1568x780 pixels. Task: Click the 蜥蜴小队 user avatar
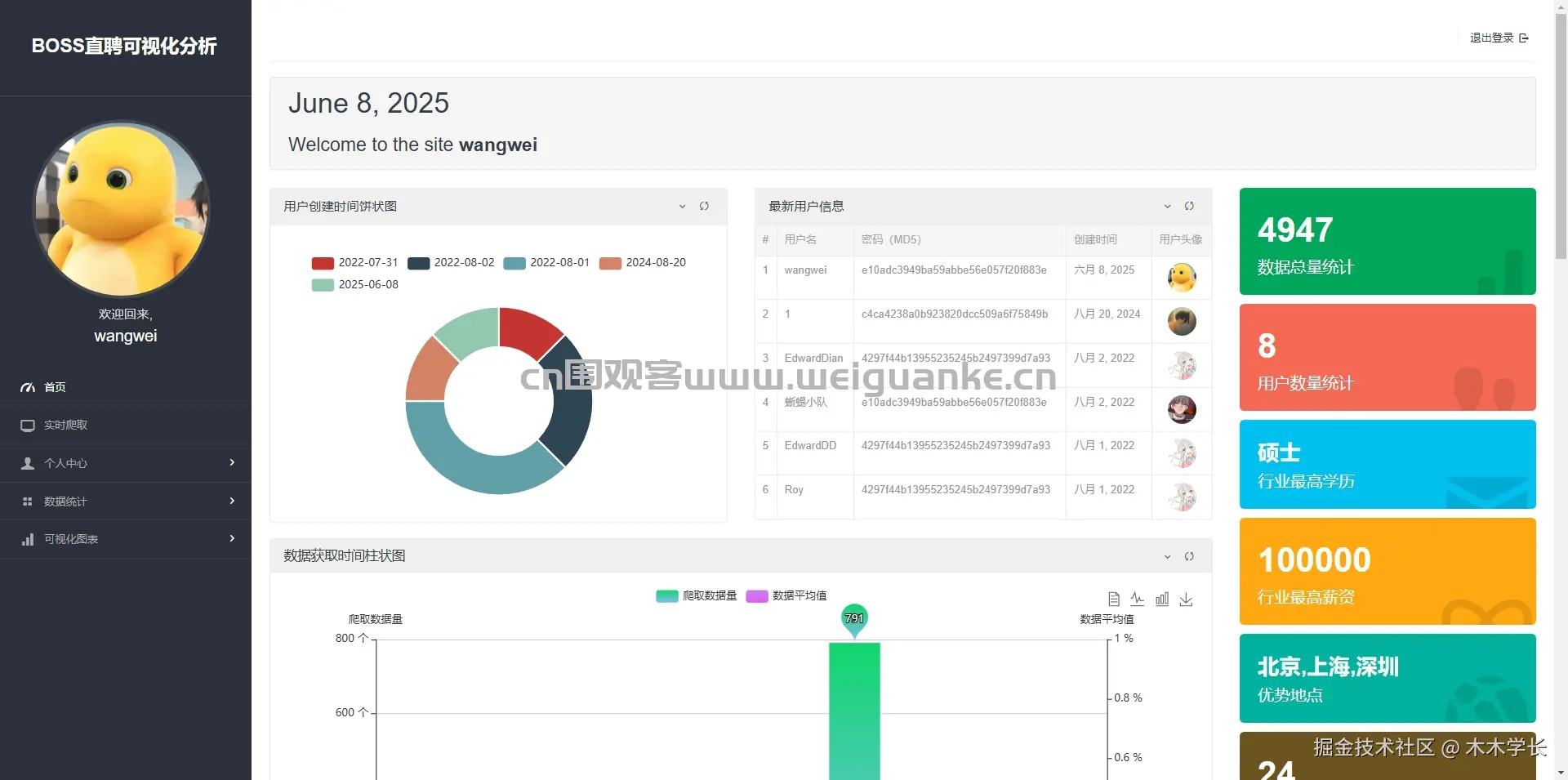click(x=1182, y=409)
